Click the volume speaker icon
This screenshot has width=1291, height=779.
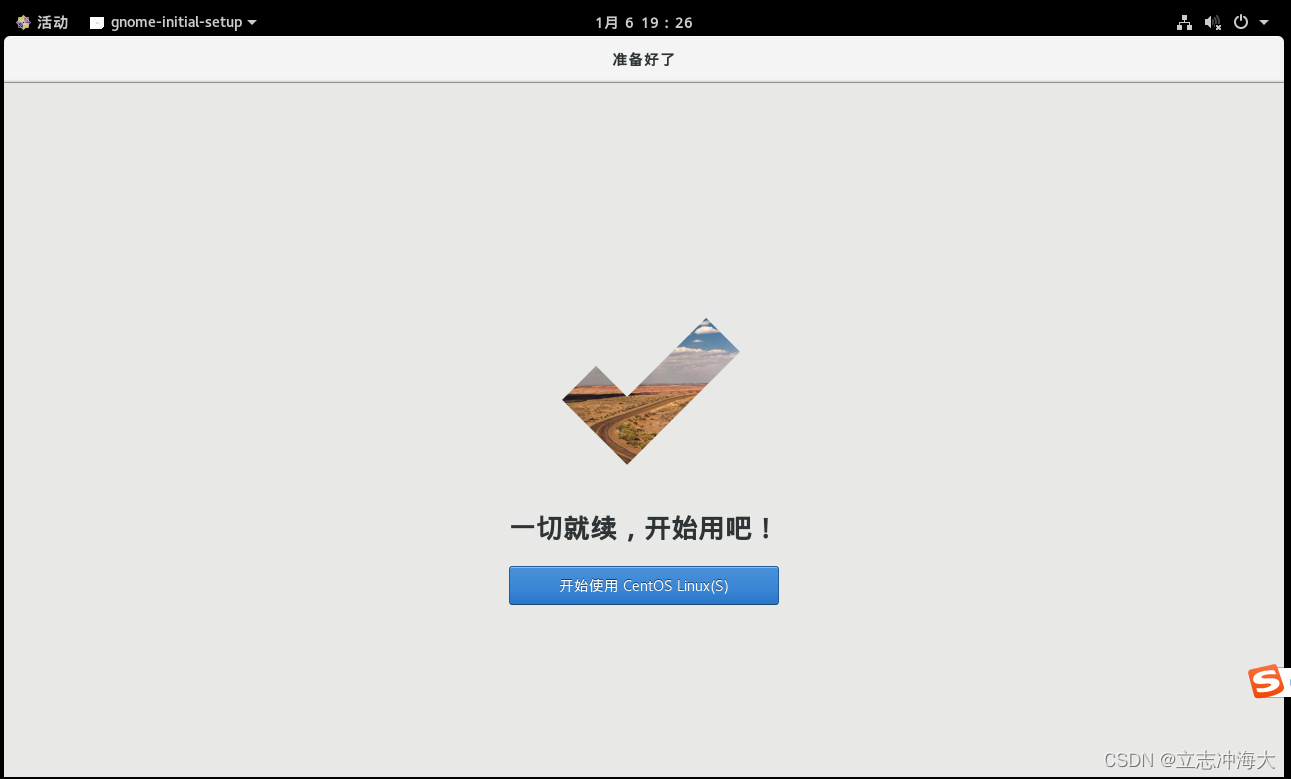click(1212, 22)
